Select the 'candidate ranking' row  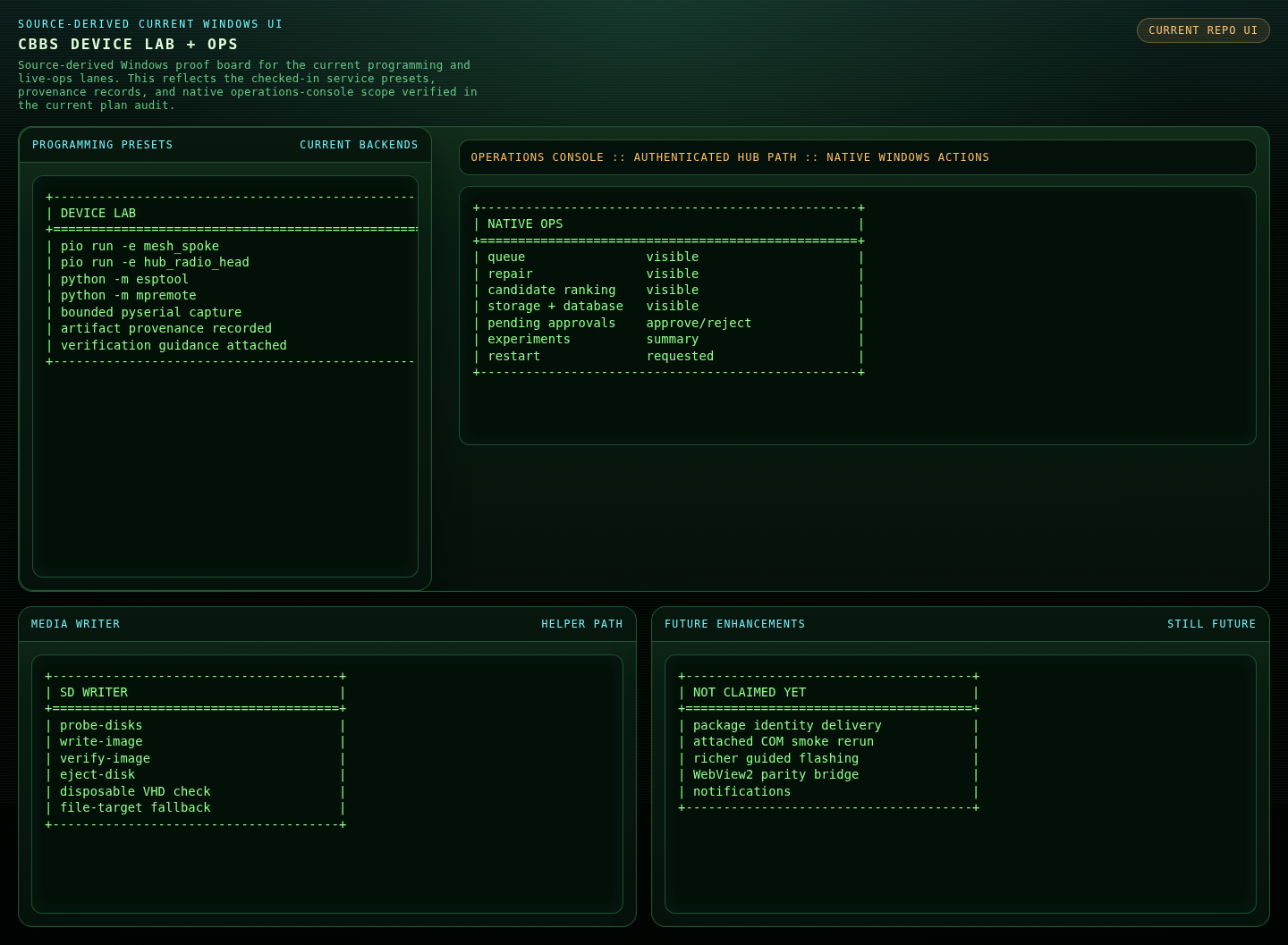[669, 290]
